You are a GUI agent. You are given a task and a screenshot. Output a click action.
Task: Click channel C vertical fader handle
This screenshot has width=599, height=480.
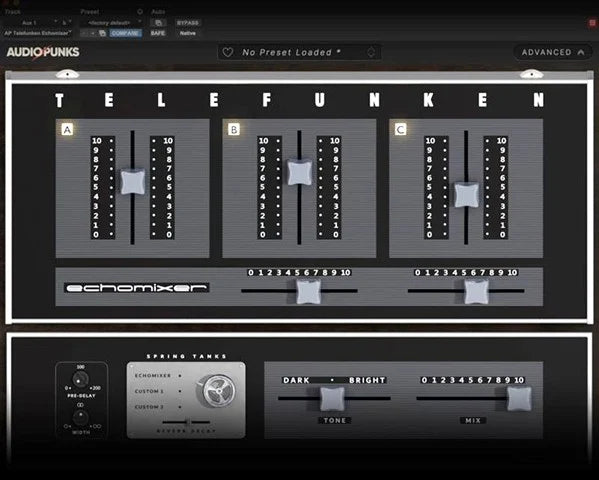466,195
